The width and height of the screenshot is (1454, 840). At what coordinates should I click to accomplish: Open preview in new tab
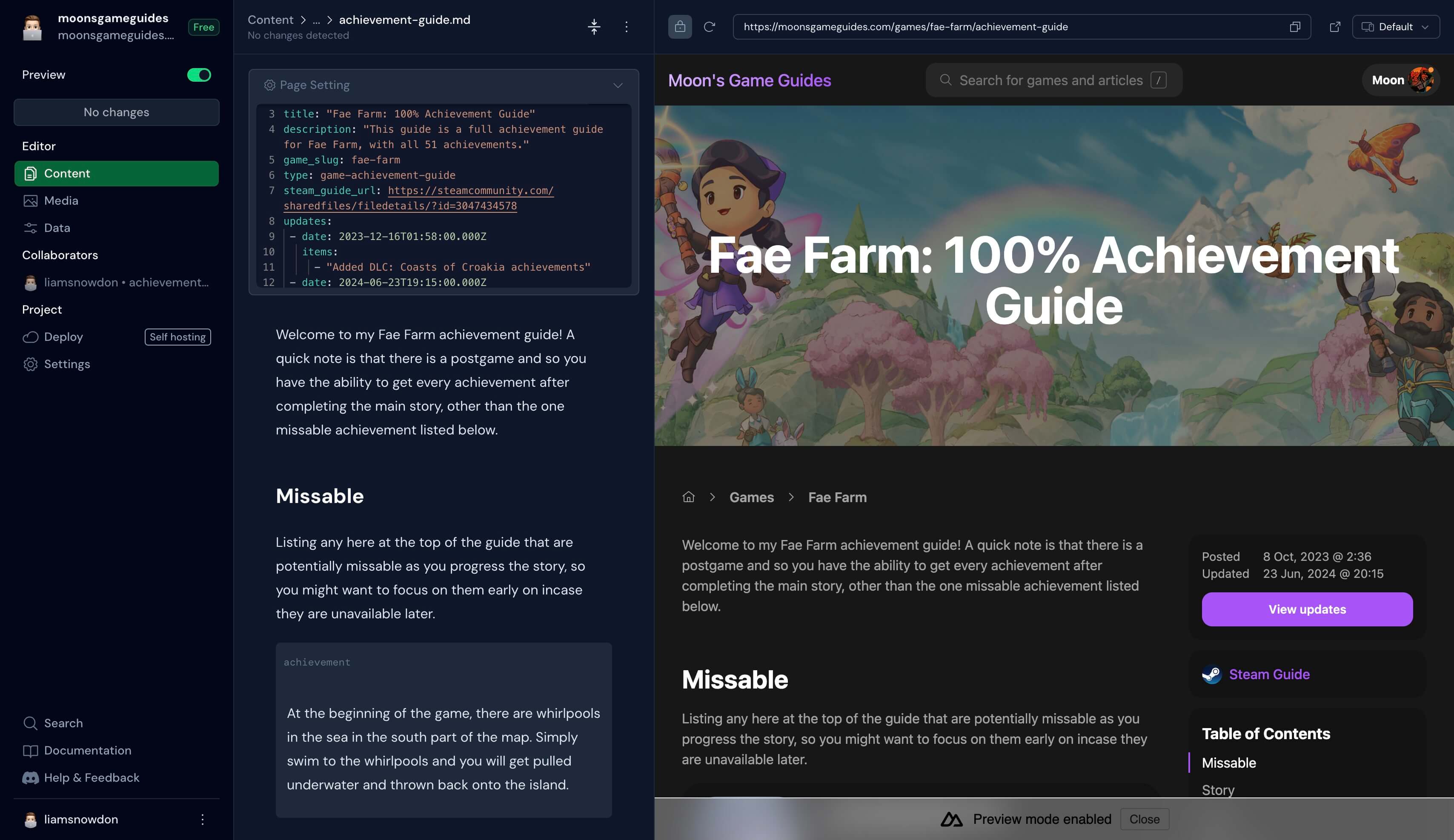[x=1335, y=26]
